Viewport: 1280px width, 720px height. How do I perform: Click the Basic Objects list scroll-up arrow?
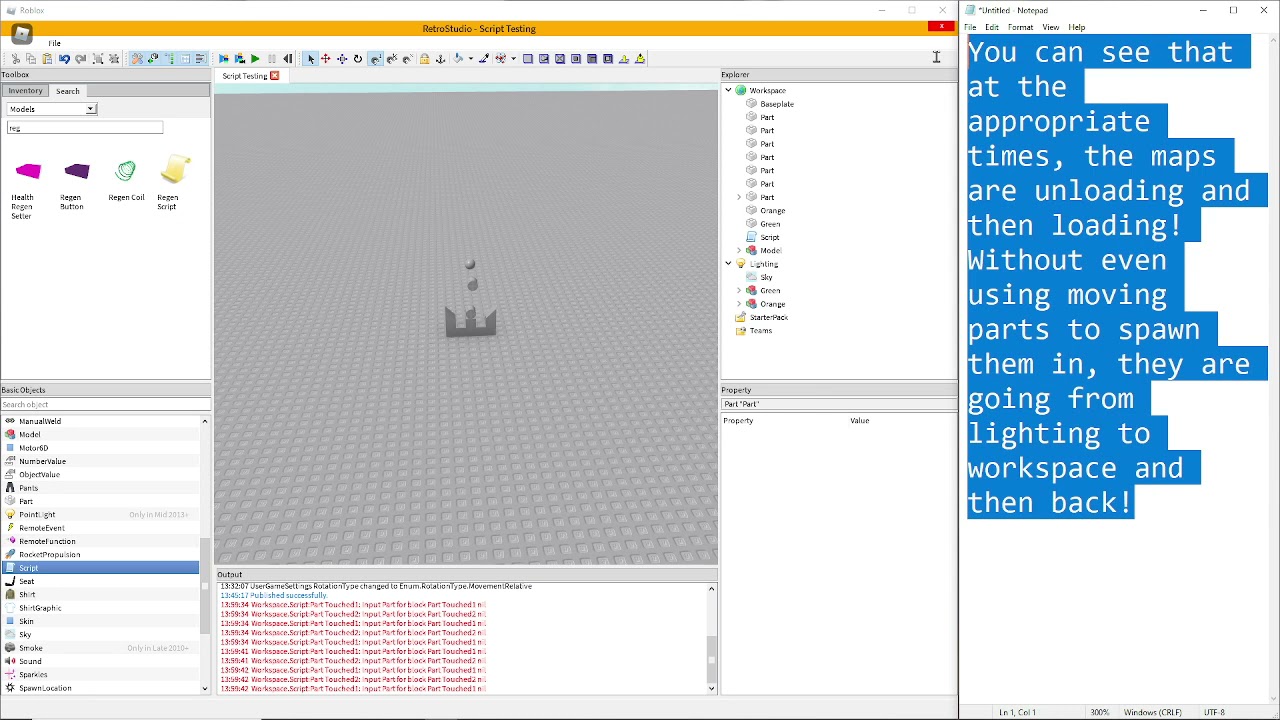(x=205, y=421)
